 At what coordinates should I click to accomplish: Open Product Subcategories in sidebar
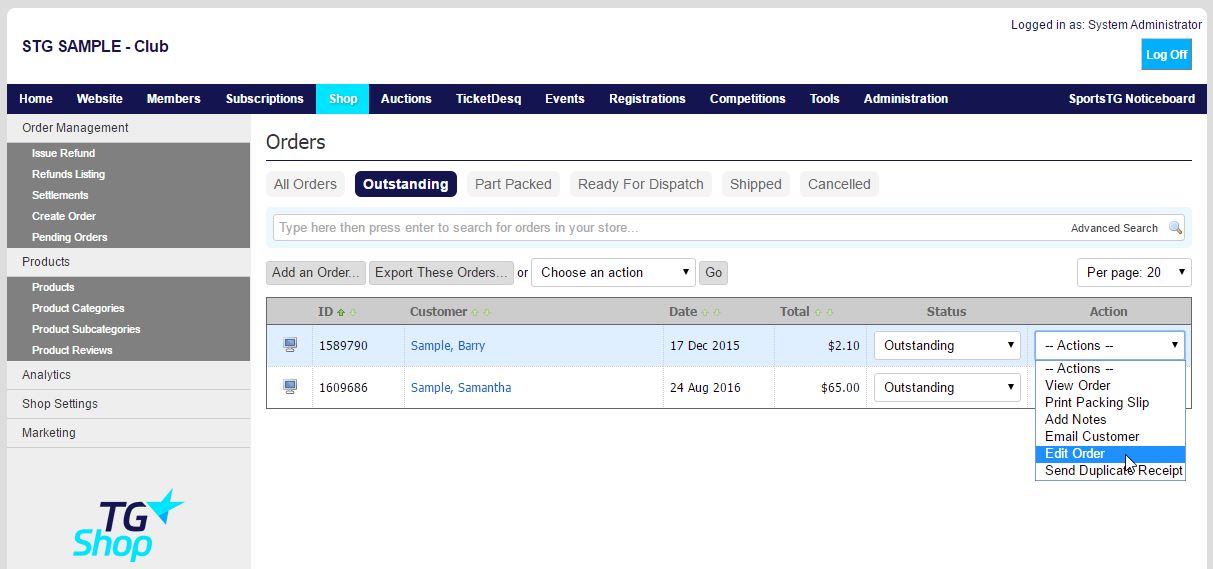[x=86, y=329]
